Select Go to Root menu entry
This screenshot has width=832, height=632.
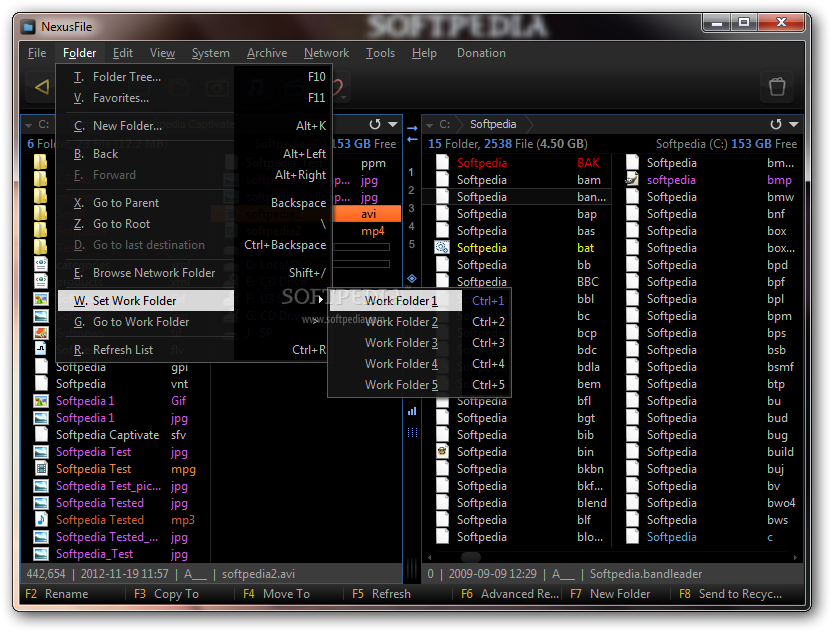point(194,224)
